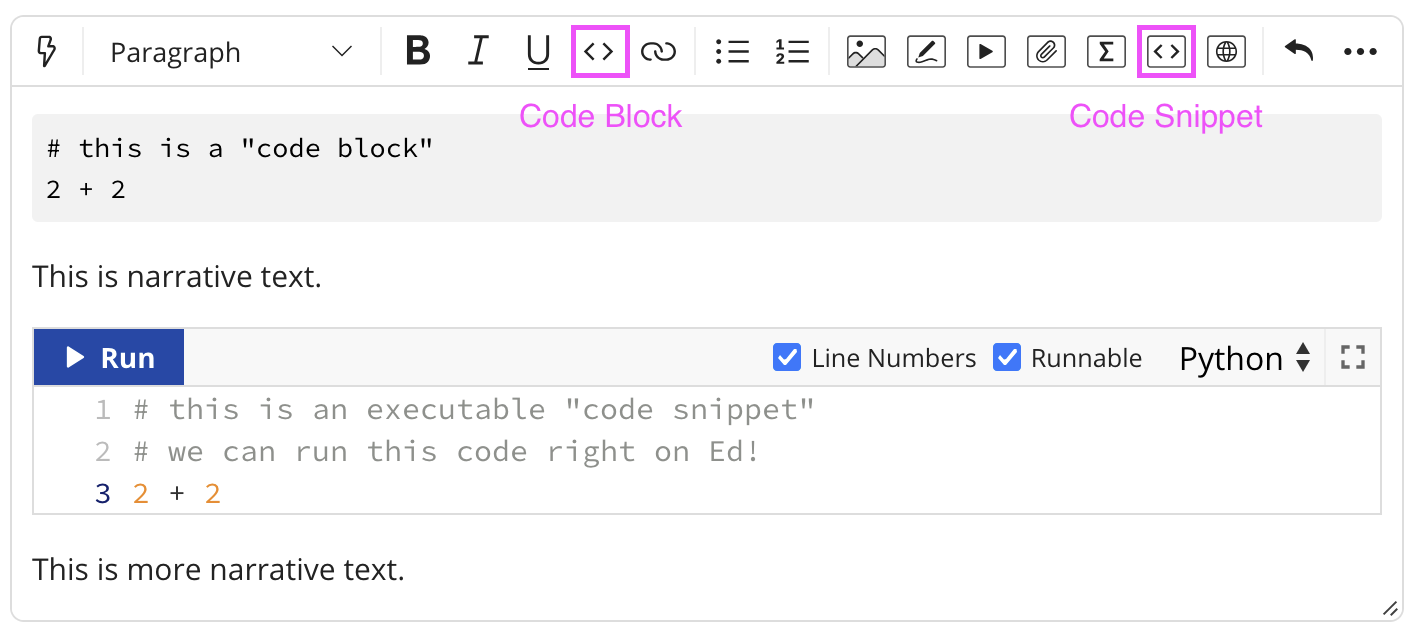Run the code snippet
This screenshot has height=630, width=1410.
click(x=109, y=358)
